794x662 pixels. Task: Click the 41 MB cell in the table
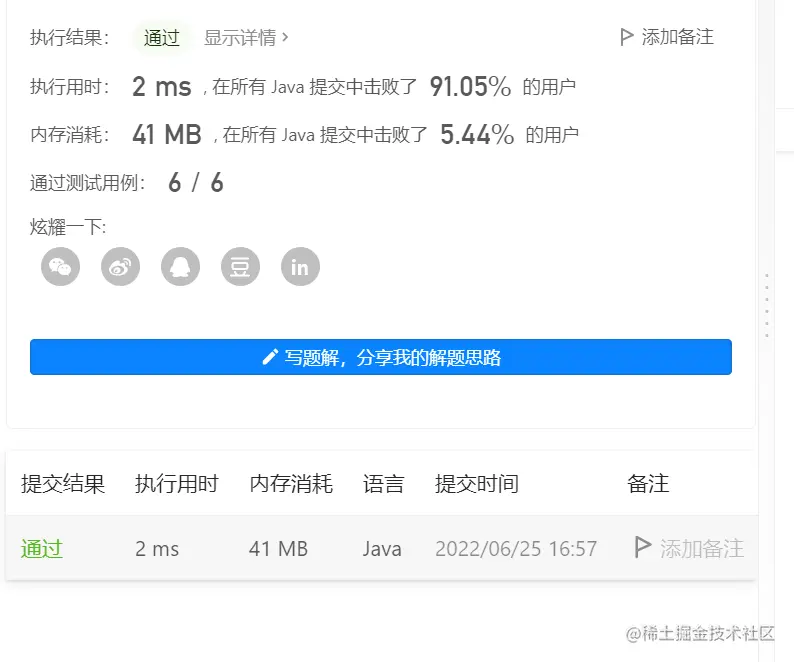(279, 549)
